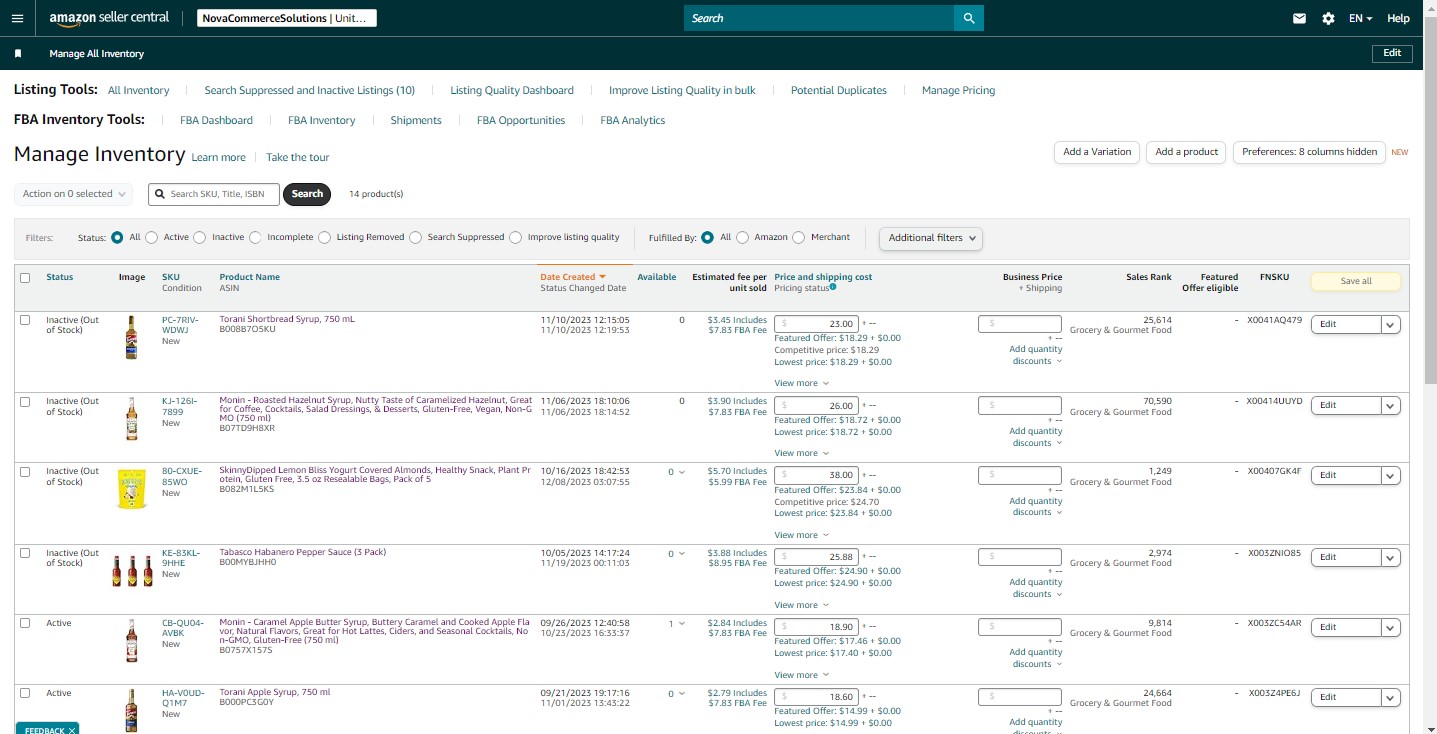Screen dimensions: 1437x734
Task: Select the Active status radio button
Action: pos(152,238)
